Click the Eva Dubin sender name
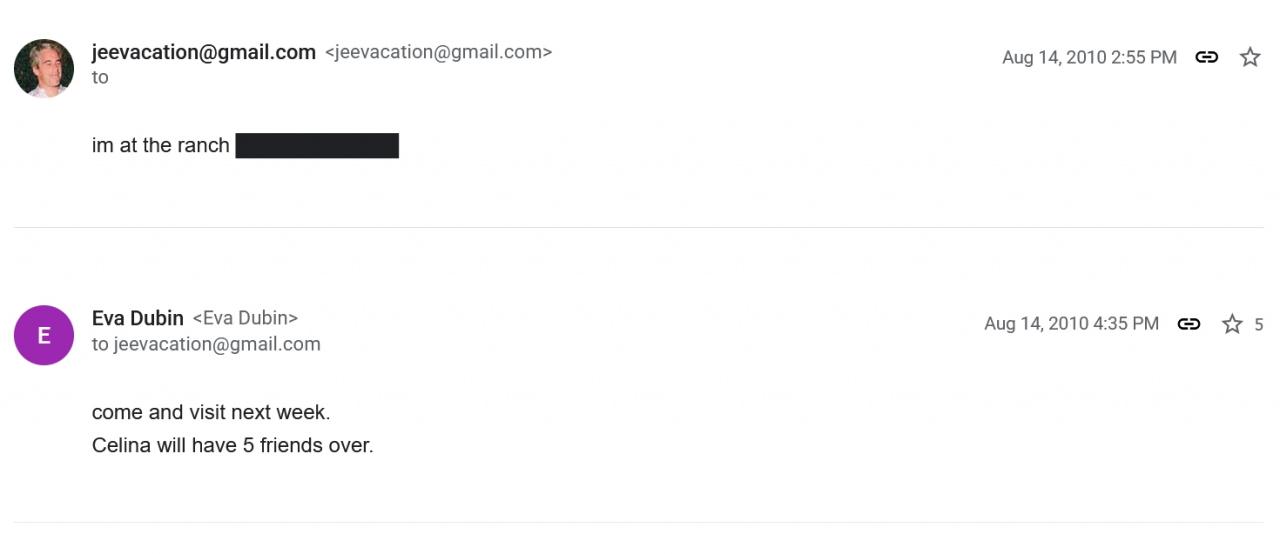 138,318
